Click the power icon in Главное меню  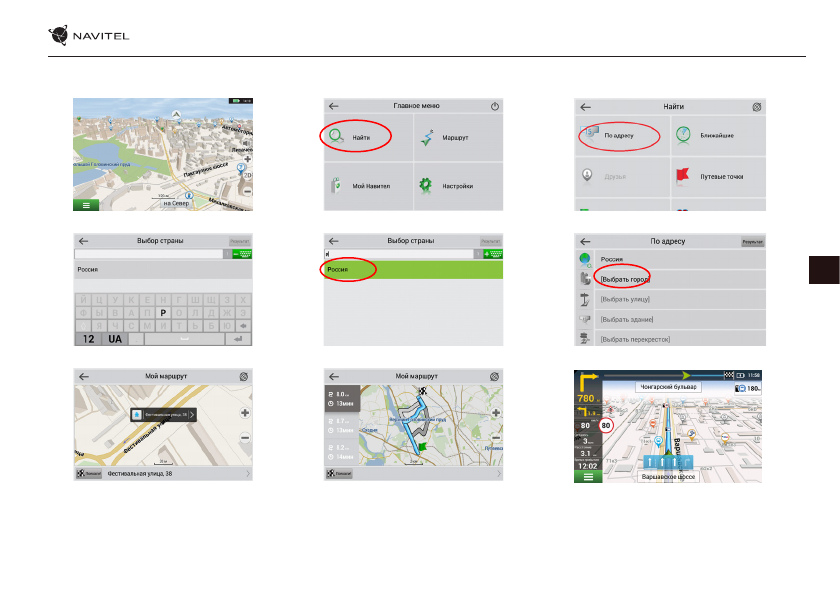click(495, 106)
